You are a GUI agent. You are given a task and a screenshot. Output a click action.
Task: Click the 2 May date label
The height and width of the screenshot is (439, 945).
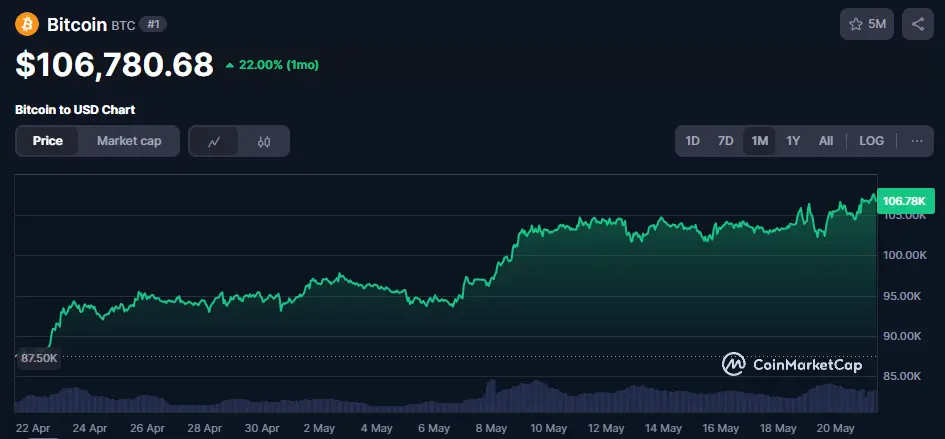tap(319, 428)
